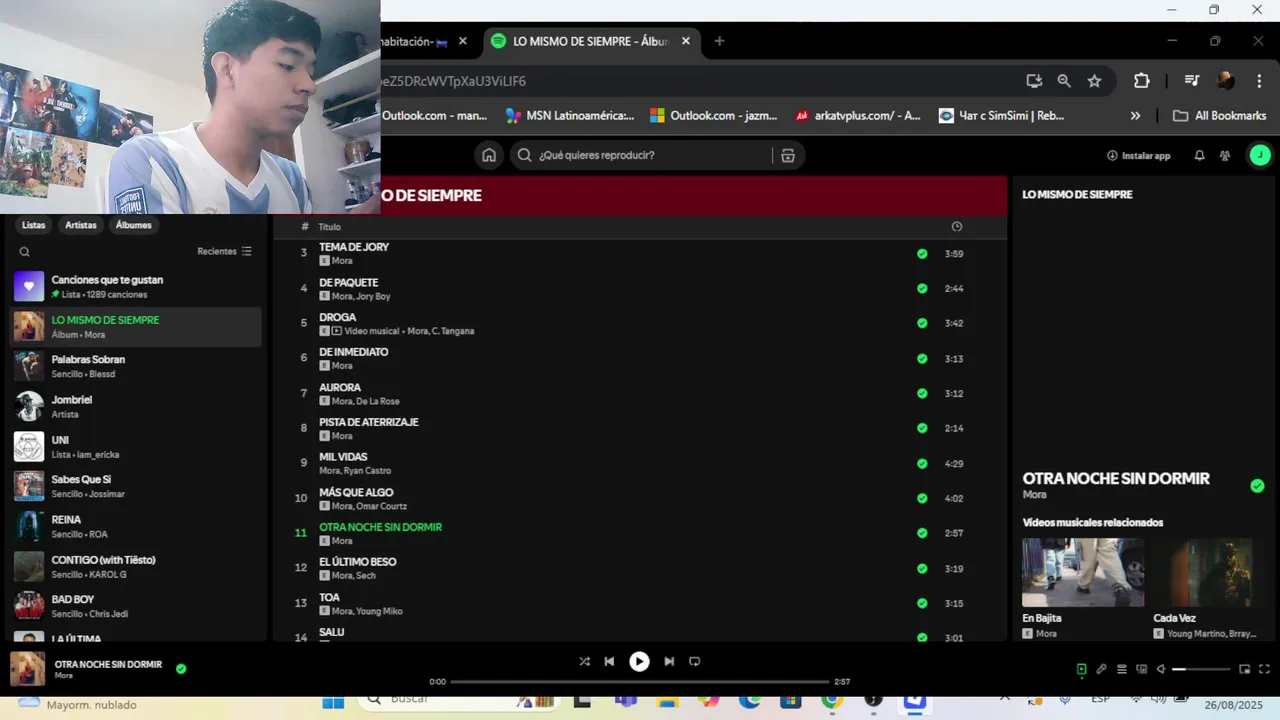The height and width of the screenshot is (720, 1280).
Task: Open lyrics with the microphone icon
Action: point(1101,669)
